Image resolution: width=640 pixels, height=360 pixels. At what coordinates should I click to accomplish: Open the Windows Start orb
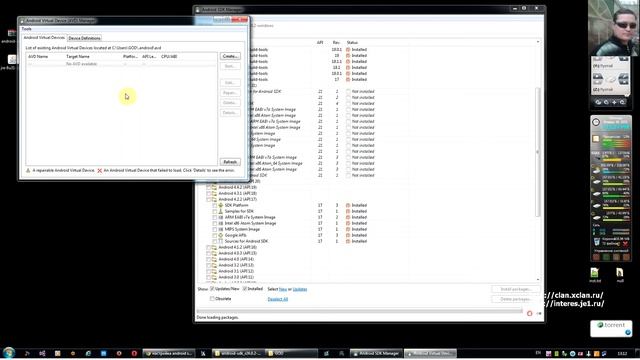click(x=9, y=353)
